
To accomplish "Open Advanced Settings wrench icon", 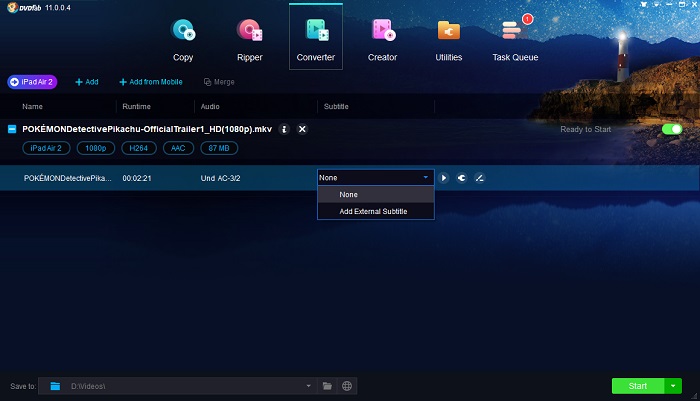I will [x=461, y=178].
